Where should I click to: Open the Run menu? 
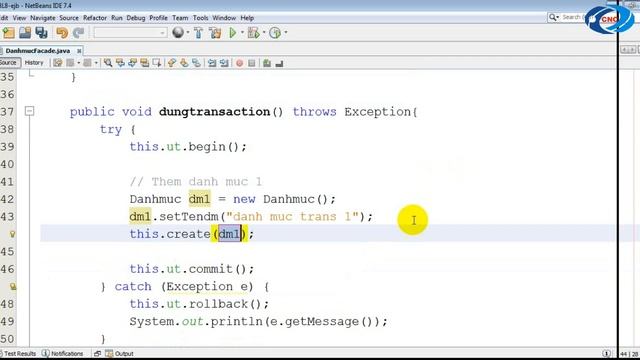tap(116, 18)
